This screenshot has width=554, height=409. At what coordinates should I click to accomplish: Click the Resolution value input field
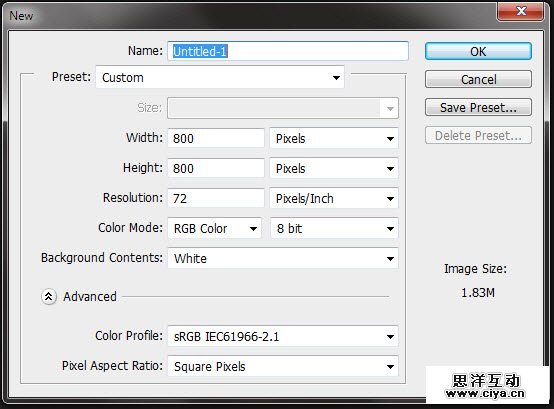[216, 198]
